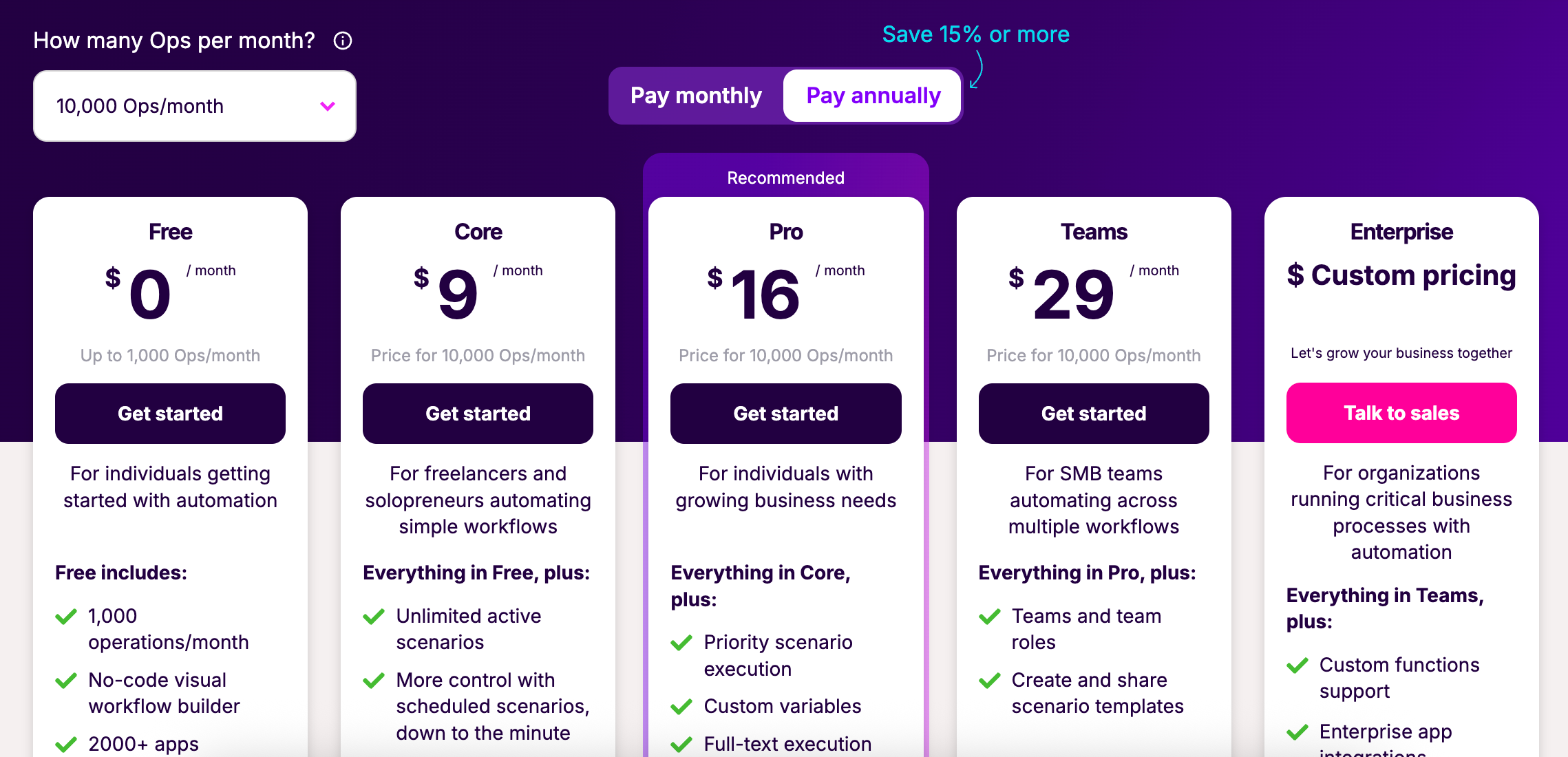The image size is (1568, 757).
Task: Get started with the Teams plan
Action: (1094, 414)
